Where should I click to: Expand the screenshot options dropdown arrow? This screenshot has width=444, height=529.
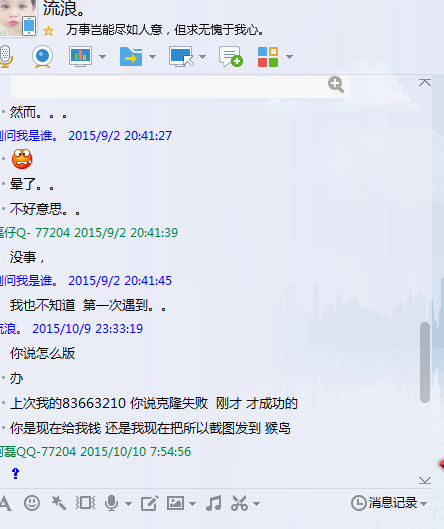point(256,504)
